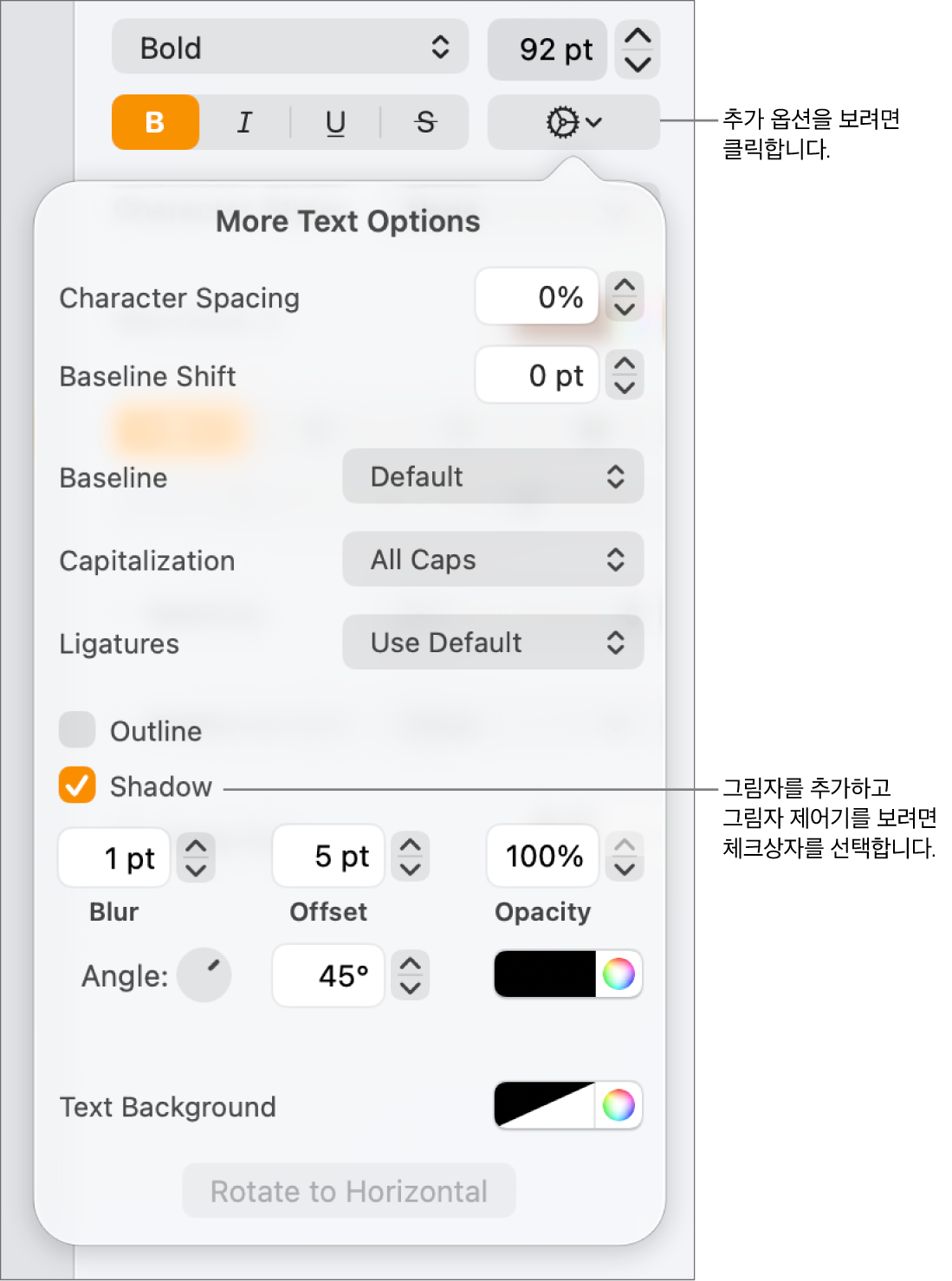Click the Rotate to Horizontal button

[349, 1191]
